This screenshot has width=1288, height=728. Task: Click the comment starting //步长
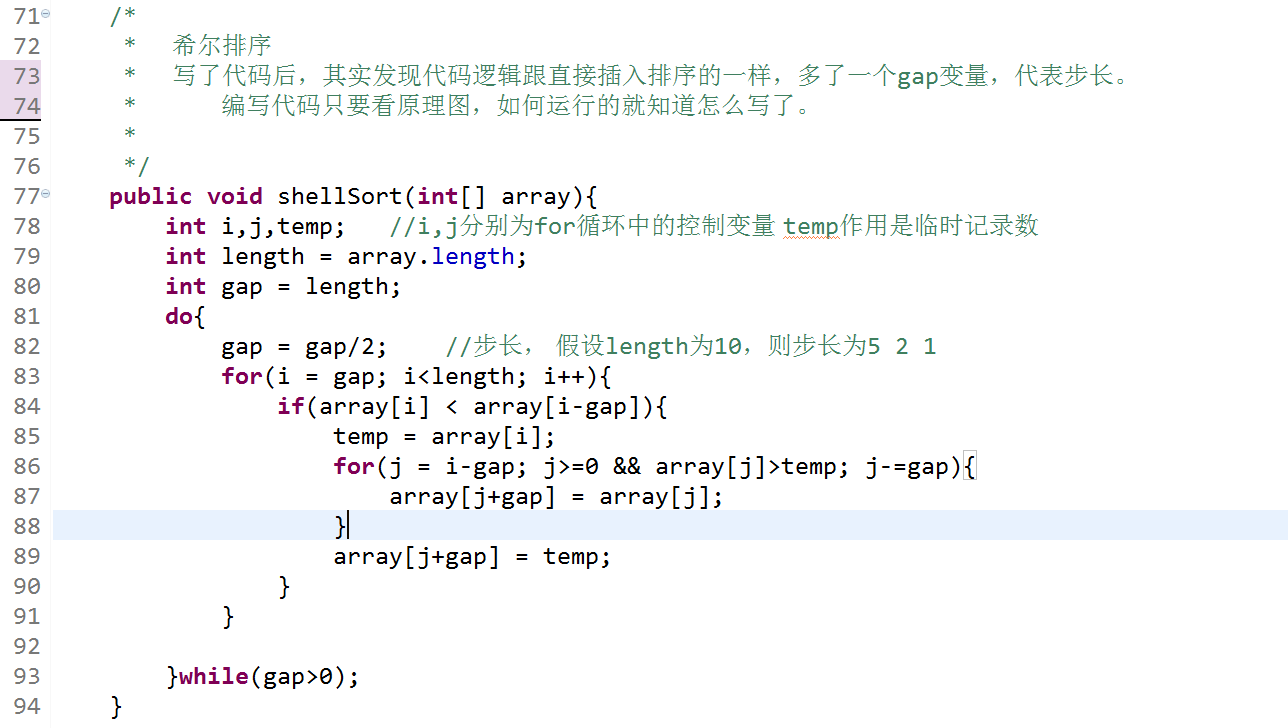691,346
